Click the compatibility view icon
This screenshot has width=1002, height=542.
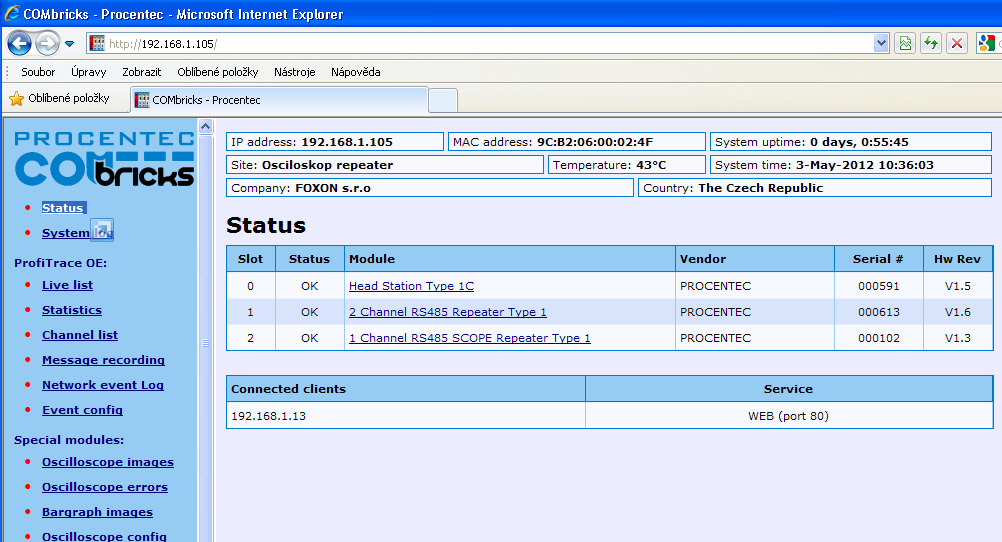click(x=905, y=43)
